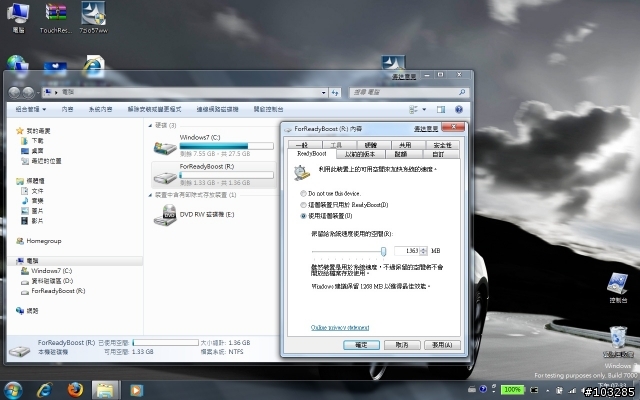Click the 100% battery indicator in the tray
The width and height of the screenshot is (640, 400).
pos(512,389)
